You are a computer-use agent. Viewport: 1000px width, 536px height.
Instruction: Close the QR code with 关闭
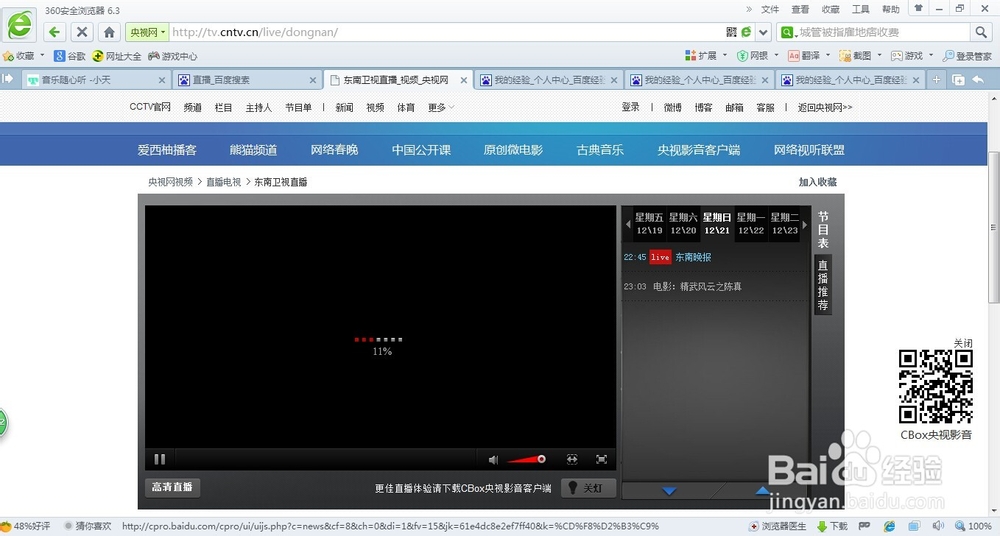(x=963, y=343)
